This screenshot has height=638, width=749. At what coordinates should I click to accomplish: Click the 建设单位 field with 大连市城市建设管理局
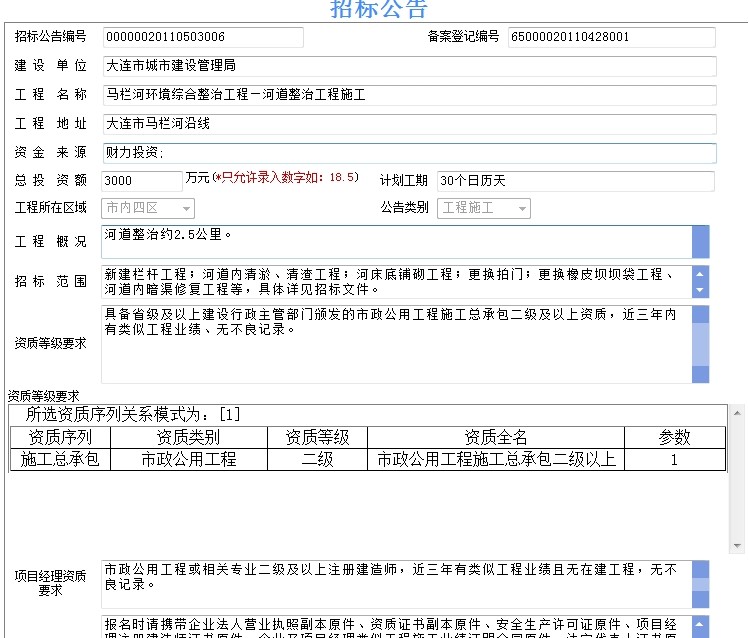tap(409, 66)
